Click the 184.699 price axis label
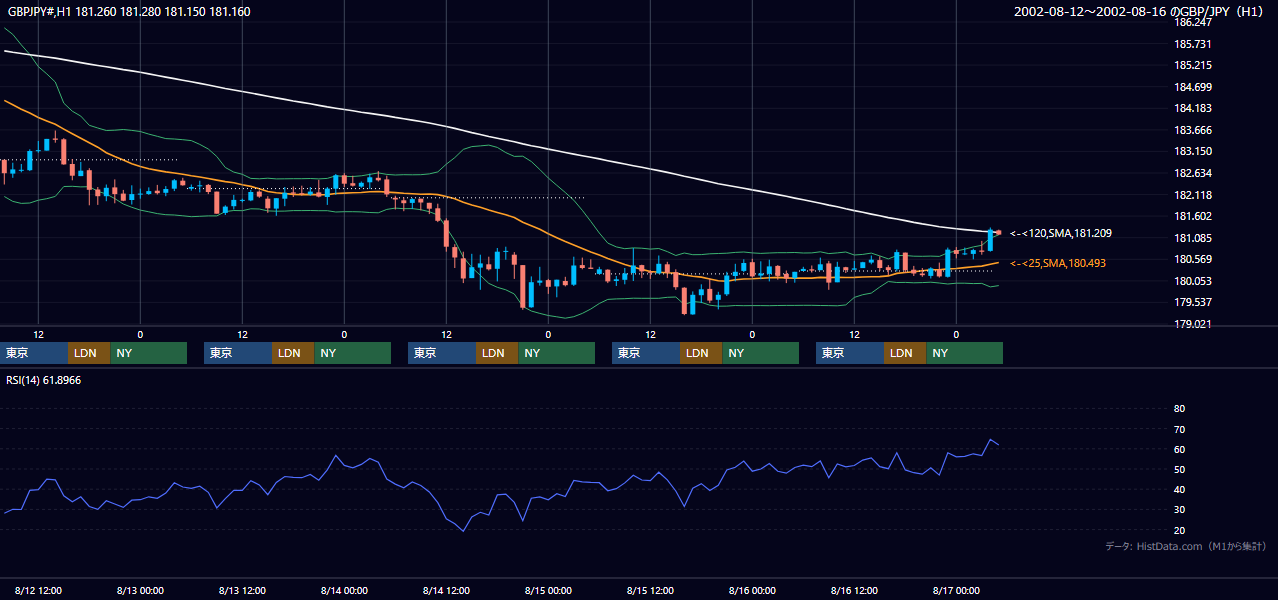The width and height of the screenshot is (1278, 600). (1193, 87)
